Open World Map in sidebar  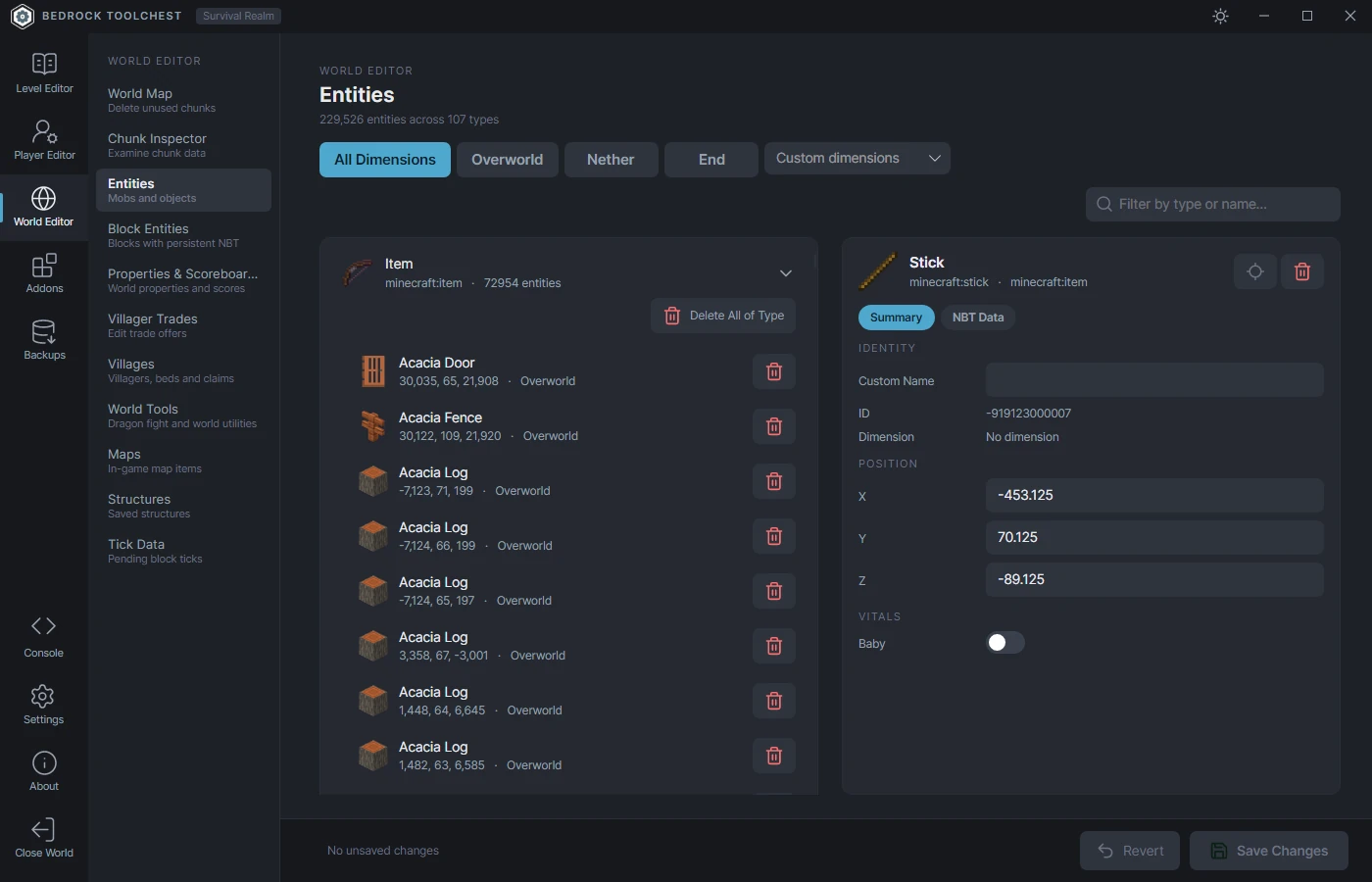coord(183,100)
